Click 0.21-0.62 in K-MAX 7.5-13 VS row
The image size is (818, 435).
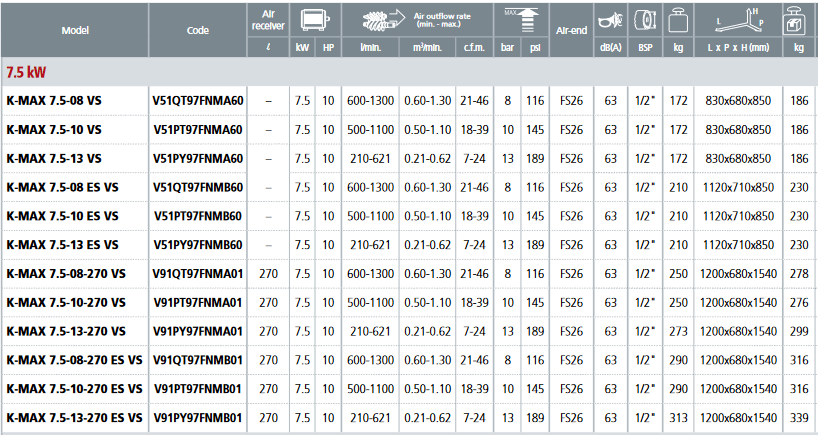click(x=427, y=159)
